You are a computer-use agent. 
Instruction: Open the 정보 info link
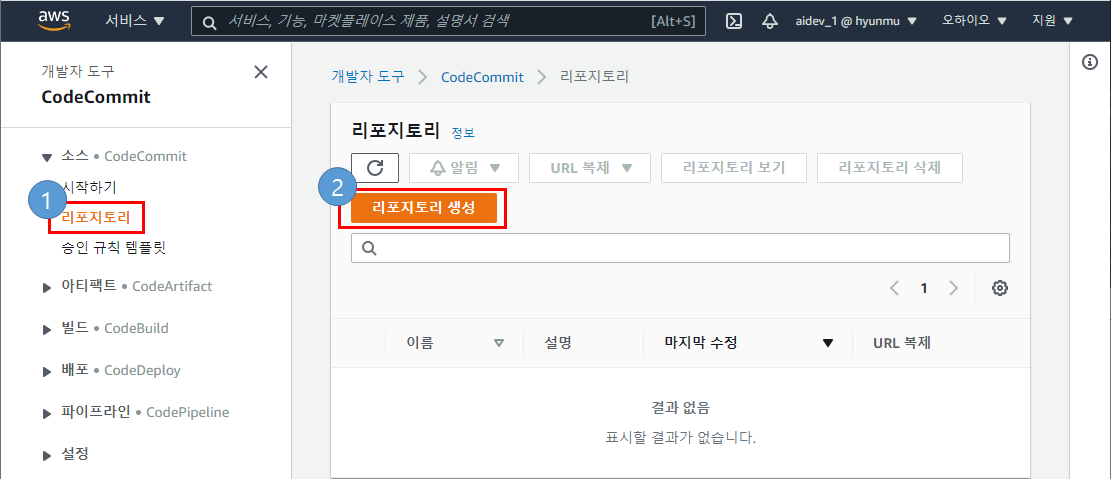click(463, 133)
